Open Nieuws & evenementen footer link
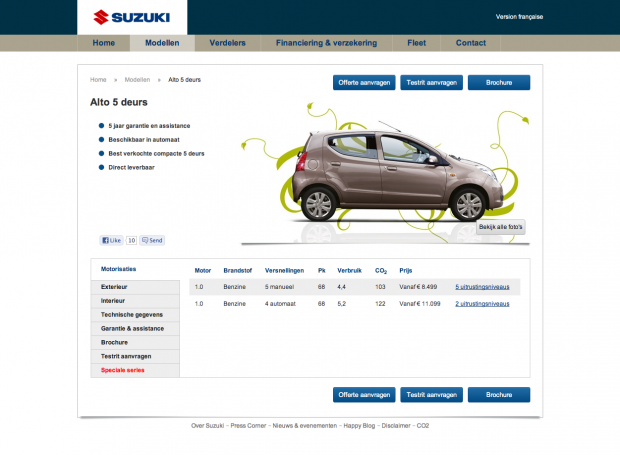 point(305,426)
